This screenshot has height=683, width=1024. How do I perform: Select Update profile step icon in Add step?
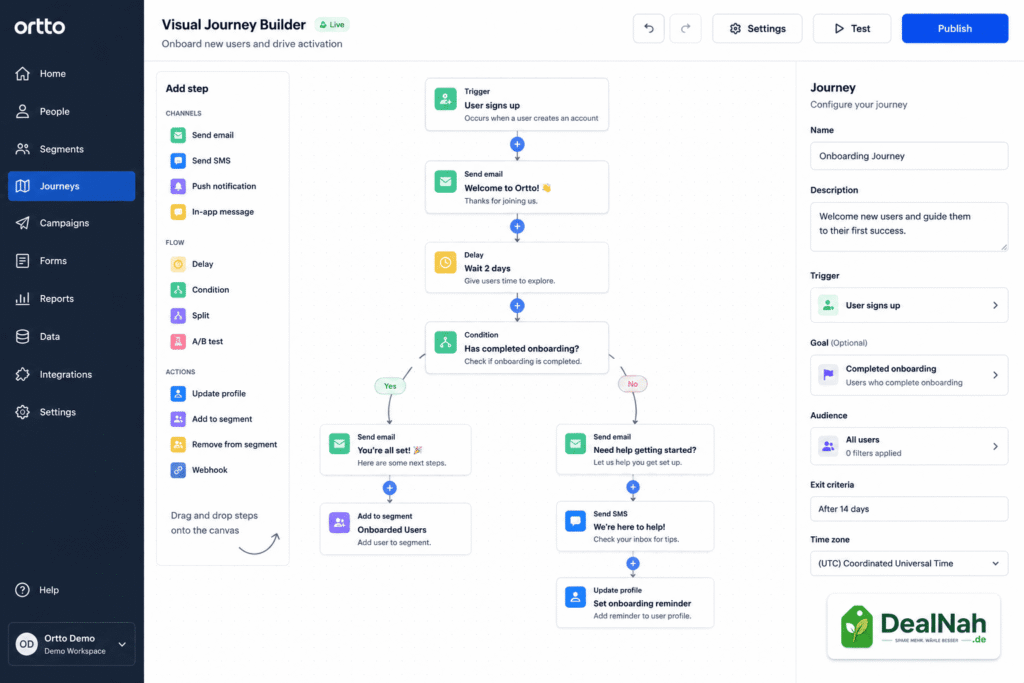click(x=178, y=393)
